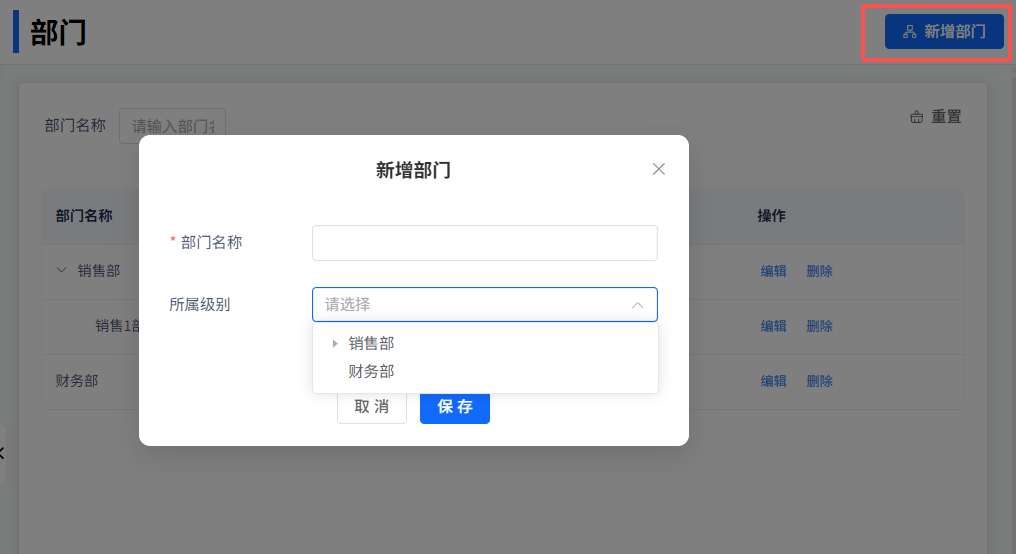The width and height of the screenshot is (1016, 554).
Task: Click the 新增部门 button at top right
Action: coord(944,32)
